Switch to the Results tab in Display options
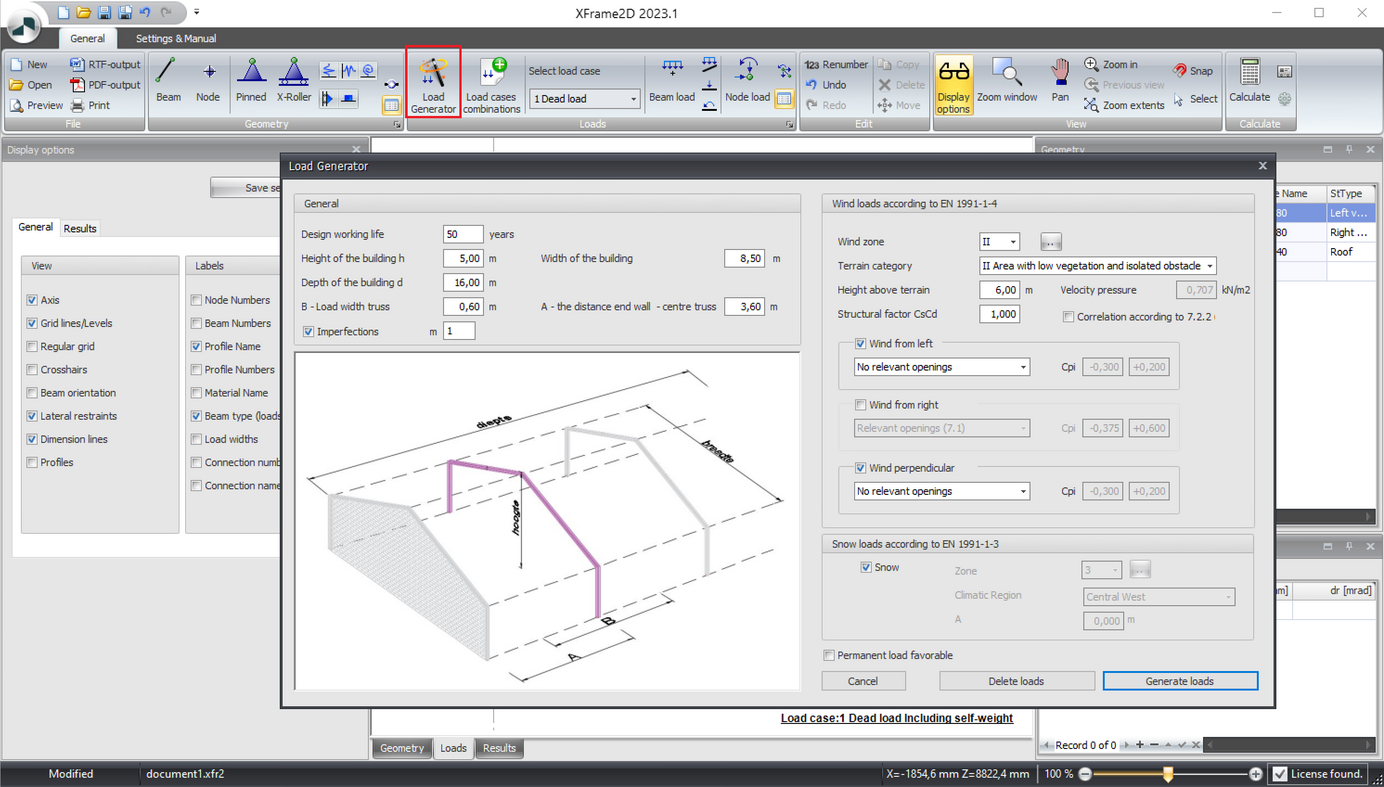The image size is (1384, 787). (x=79, y=228)
